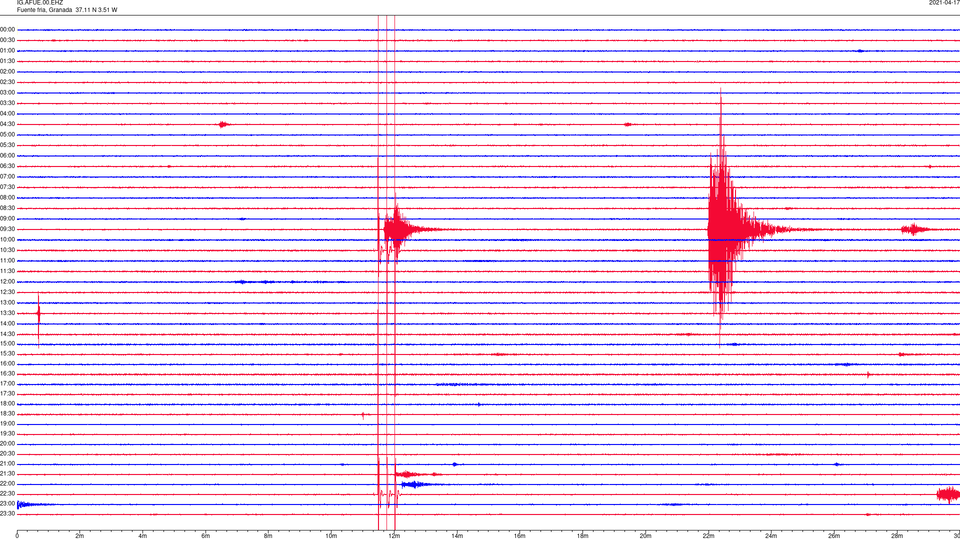960x540 pixels.
Task: Click the 10m tick label on time axis
Action: pos(331,536)
